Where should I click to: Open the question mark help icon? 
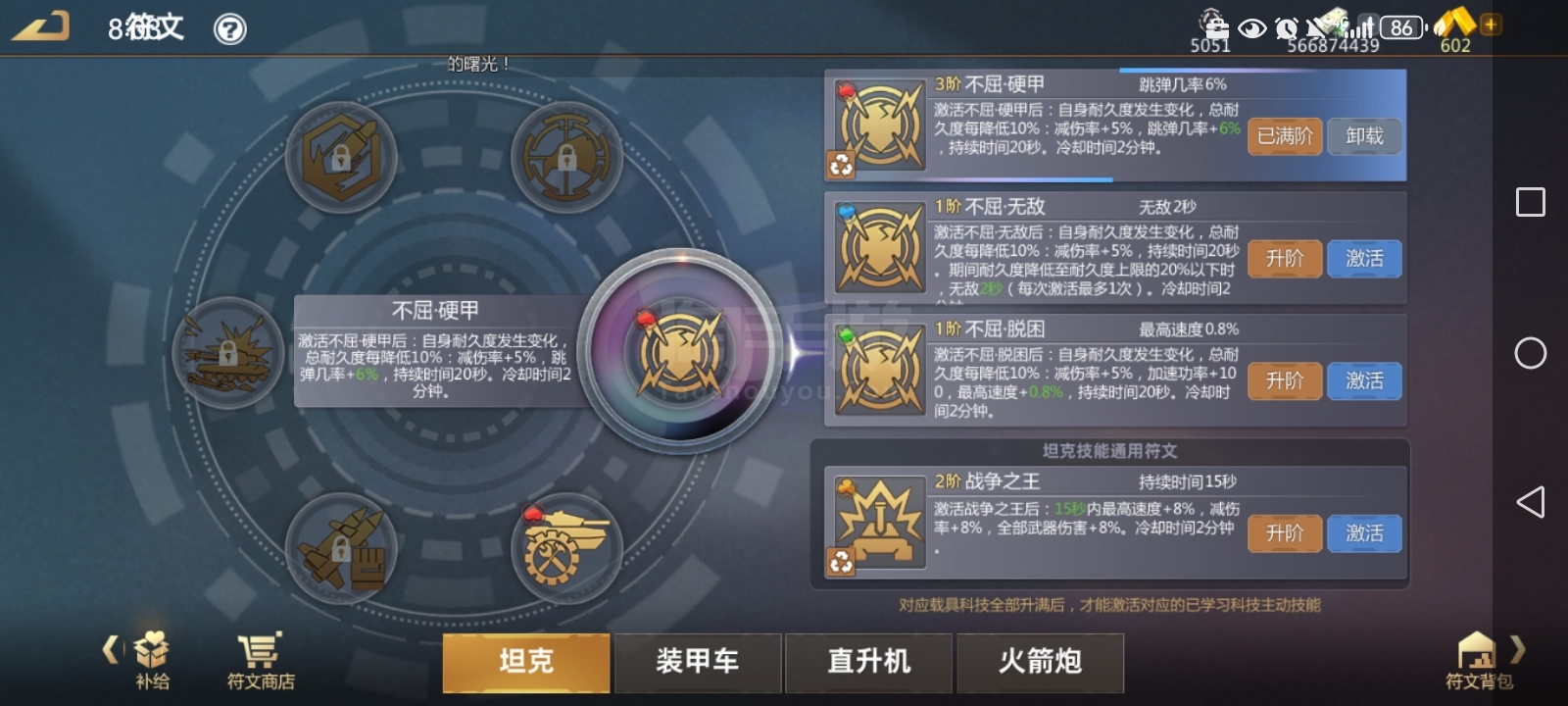point(230,29)
